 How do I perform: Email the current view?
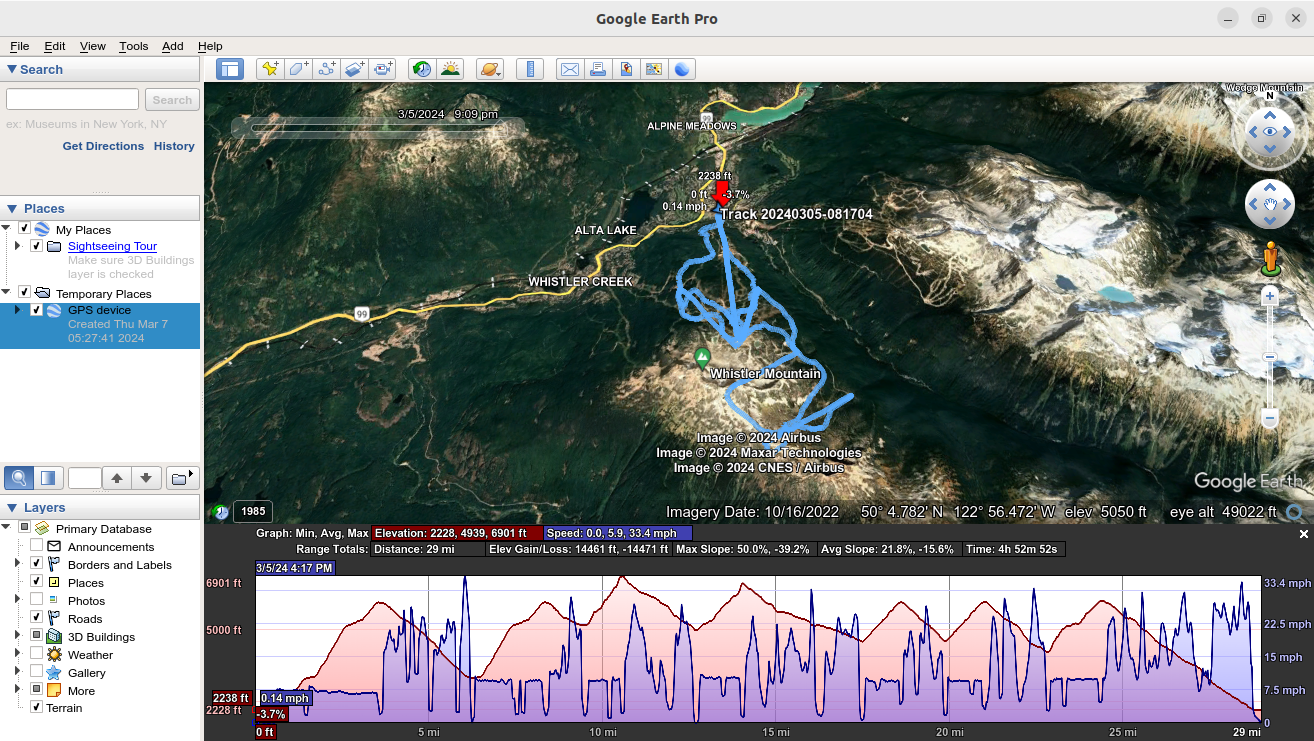click(570, 69)
